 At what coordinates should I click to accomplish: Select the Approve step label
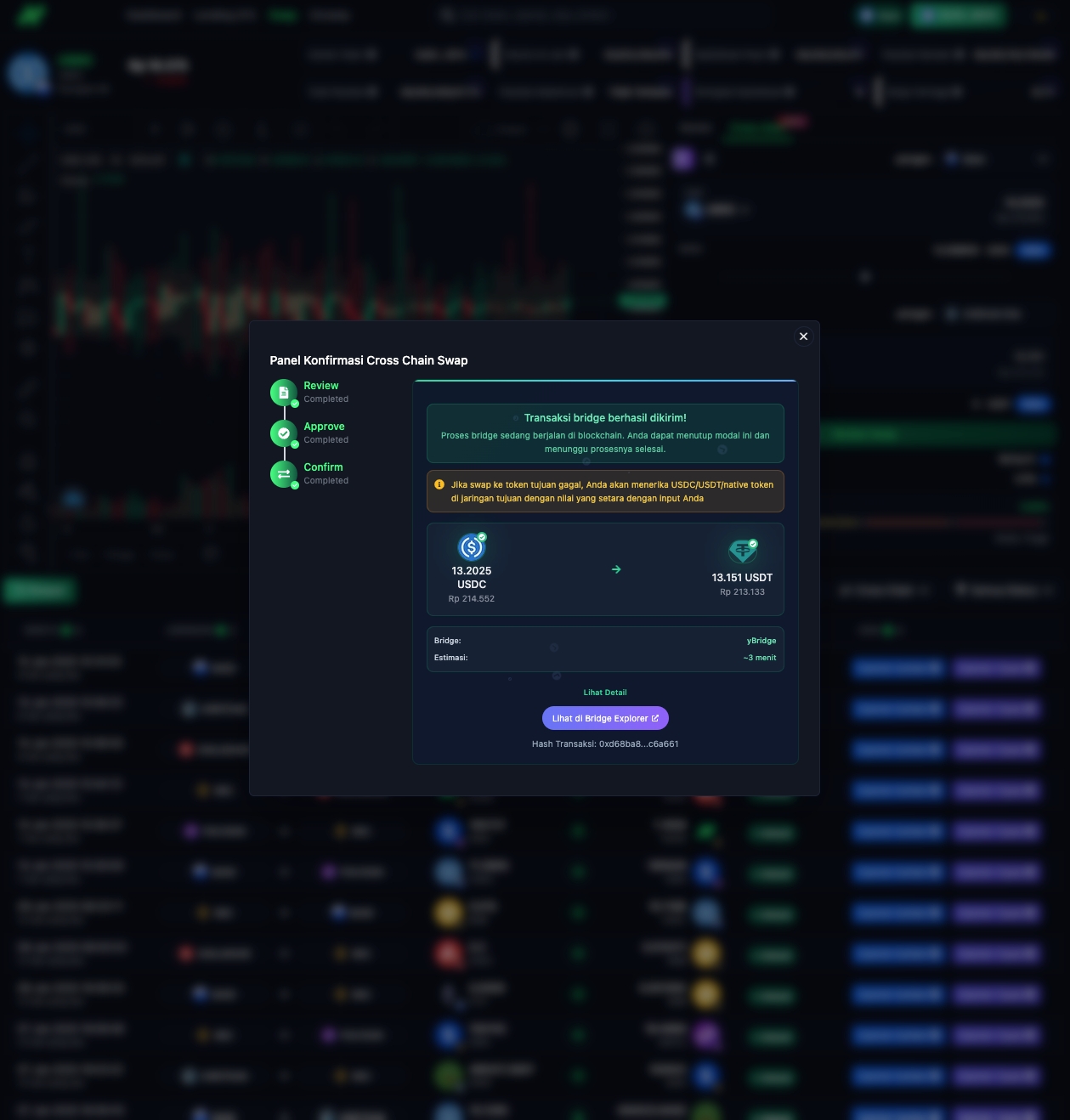(324, 427)
